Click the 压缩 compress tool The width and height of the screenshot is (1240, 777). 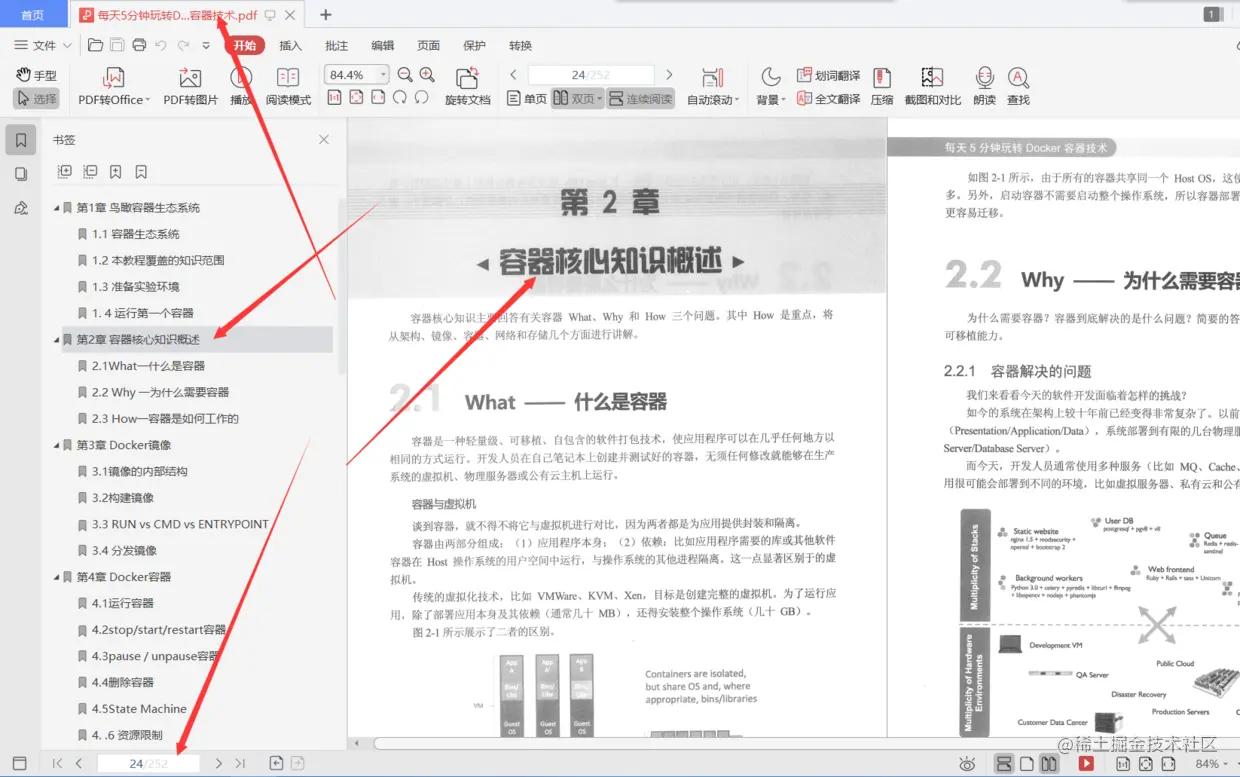pos(882,87)
